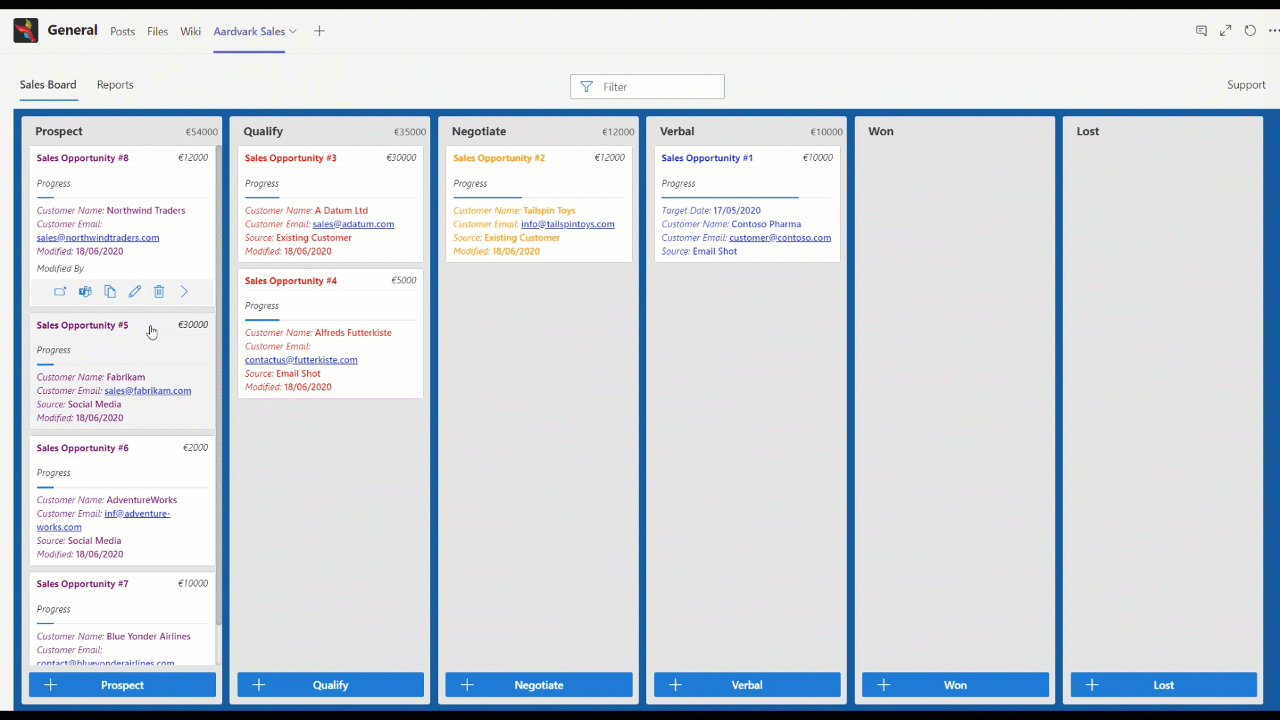Open the conversation pane icon
The height and width of the screenshot is (720, 1280).
pyautogui.click(x=1201, y=31)
